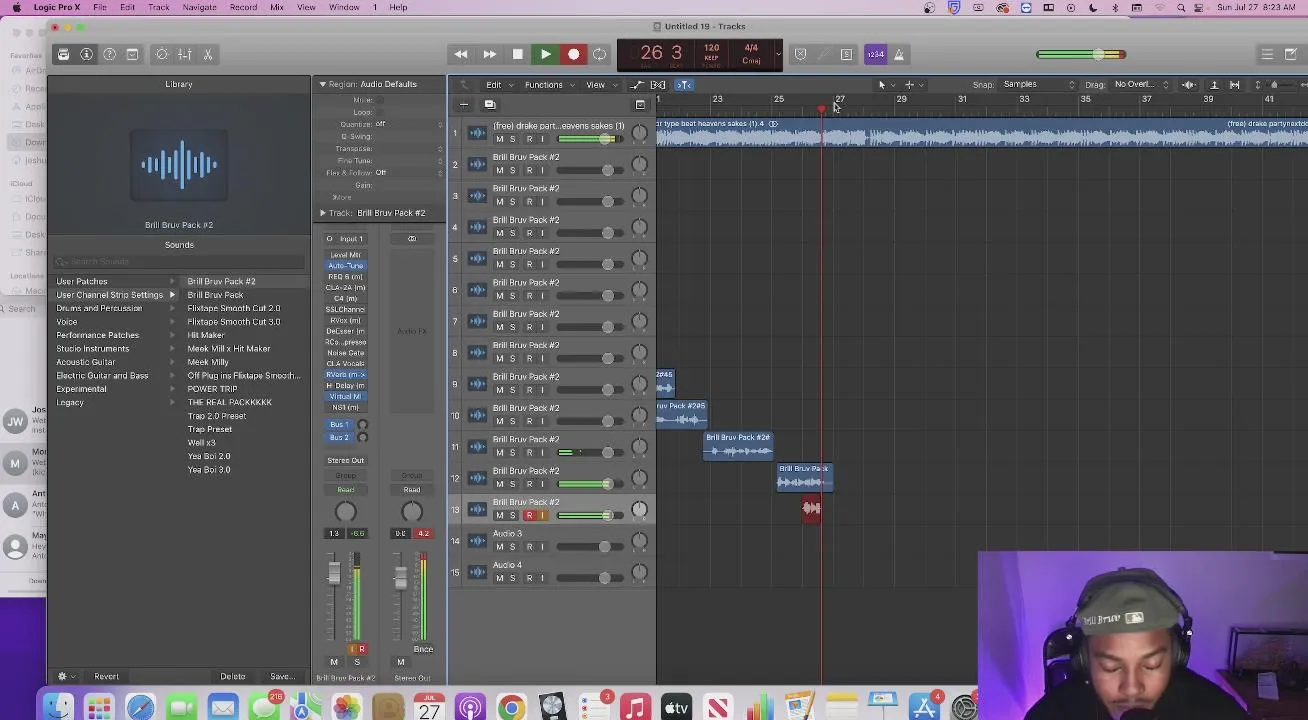Click the Duplicate Track icon
This screenshot has width=1308, height=720.
(x=489, y=104)
